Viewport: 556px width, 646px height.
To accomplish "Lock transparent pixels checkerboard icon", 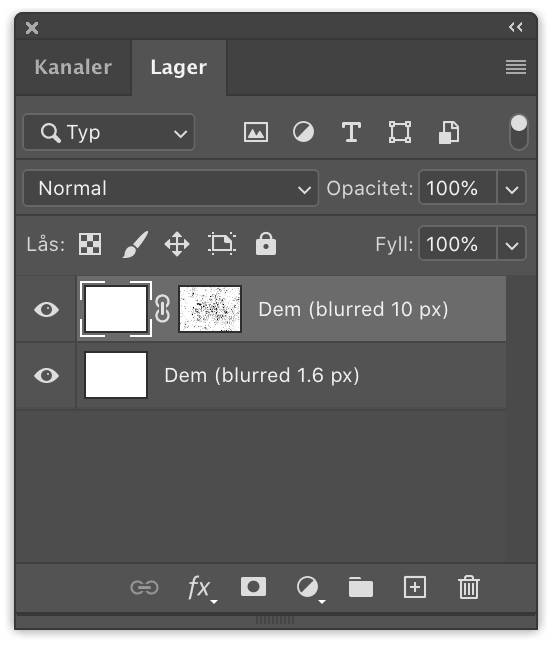I will coord(90,244).
